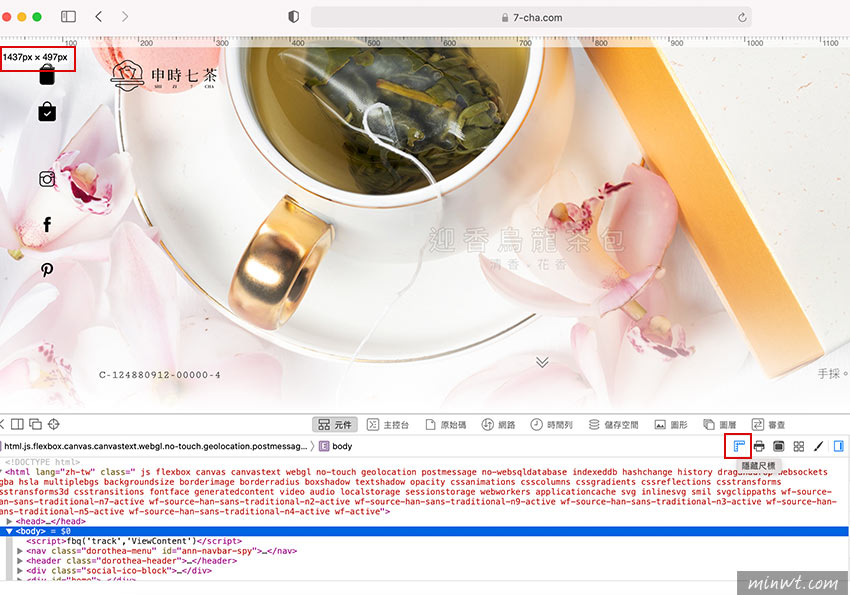Go forward with Safari's forward arrow
Screen dimensions: 850x595
pyautogui.click(x=125, y=17)
